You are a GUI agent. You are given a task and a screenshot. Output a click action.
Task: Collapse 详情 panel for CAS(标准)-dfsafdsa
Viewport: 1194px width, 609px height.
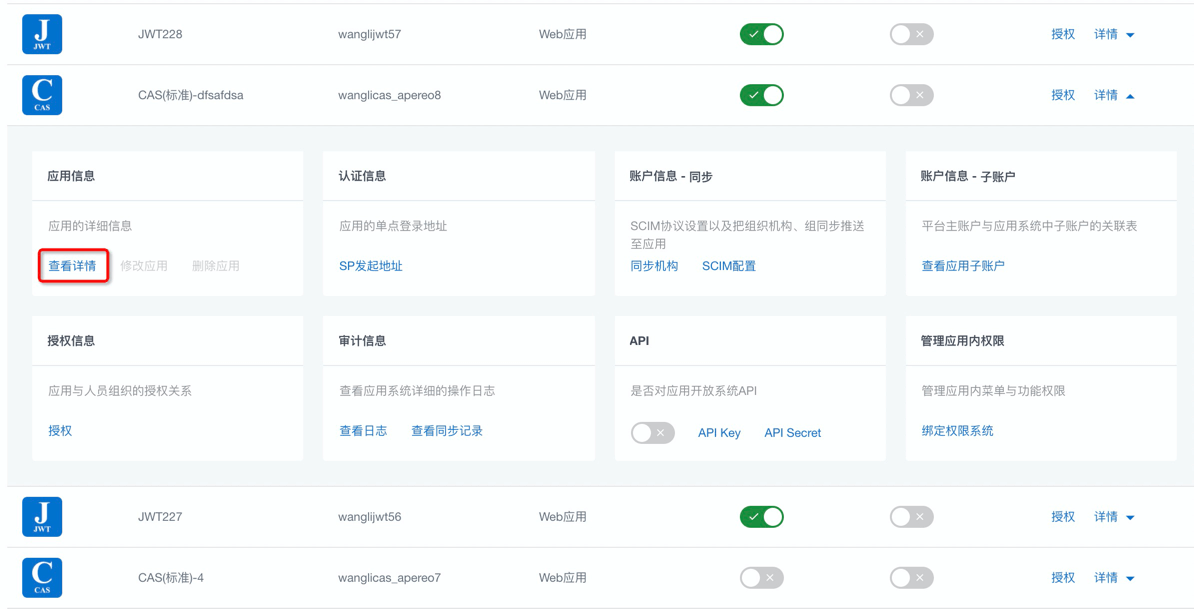pos(1114,95)
